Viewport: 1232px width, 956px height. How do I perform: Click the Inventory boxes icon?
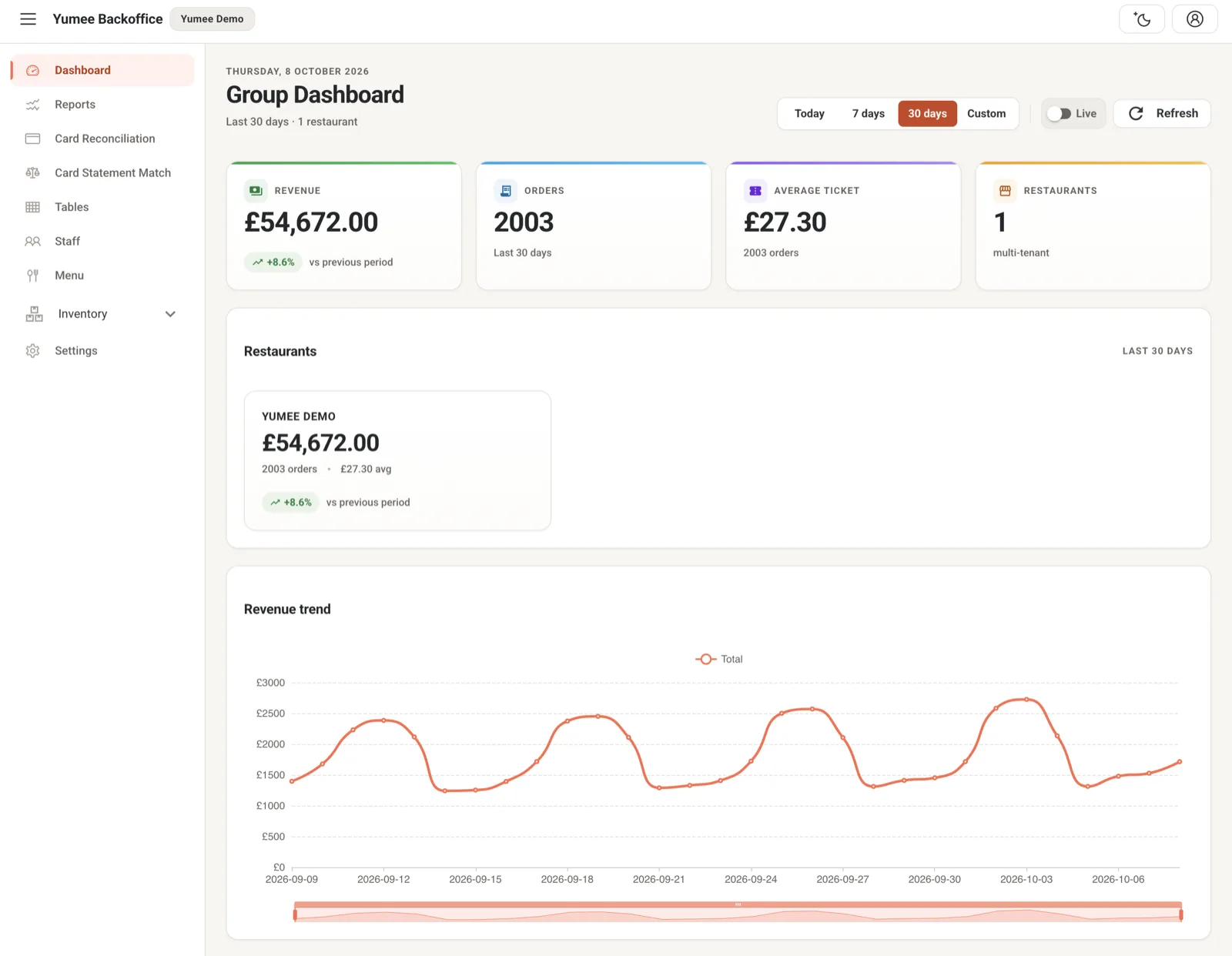click(34, 314)
